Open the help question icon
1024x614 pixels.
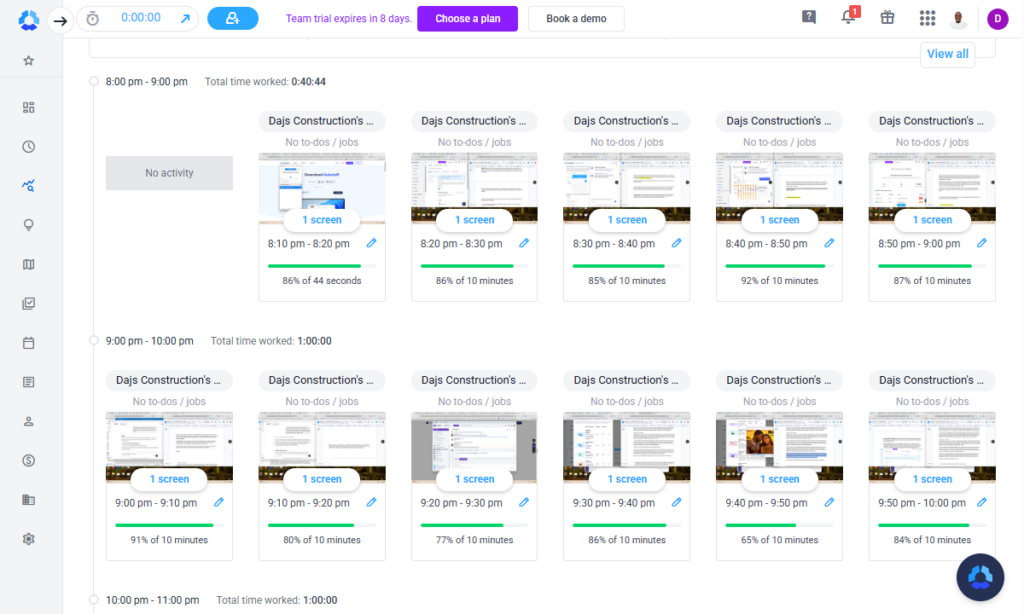click(x=808, y=17)
